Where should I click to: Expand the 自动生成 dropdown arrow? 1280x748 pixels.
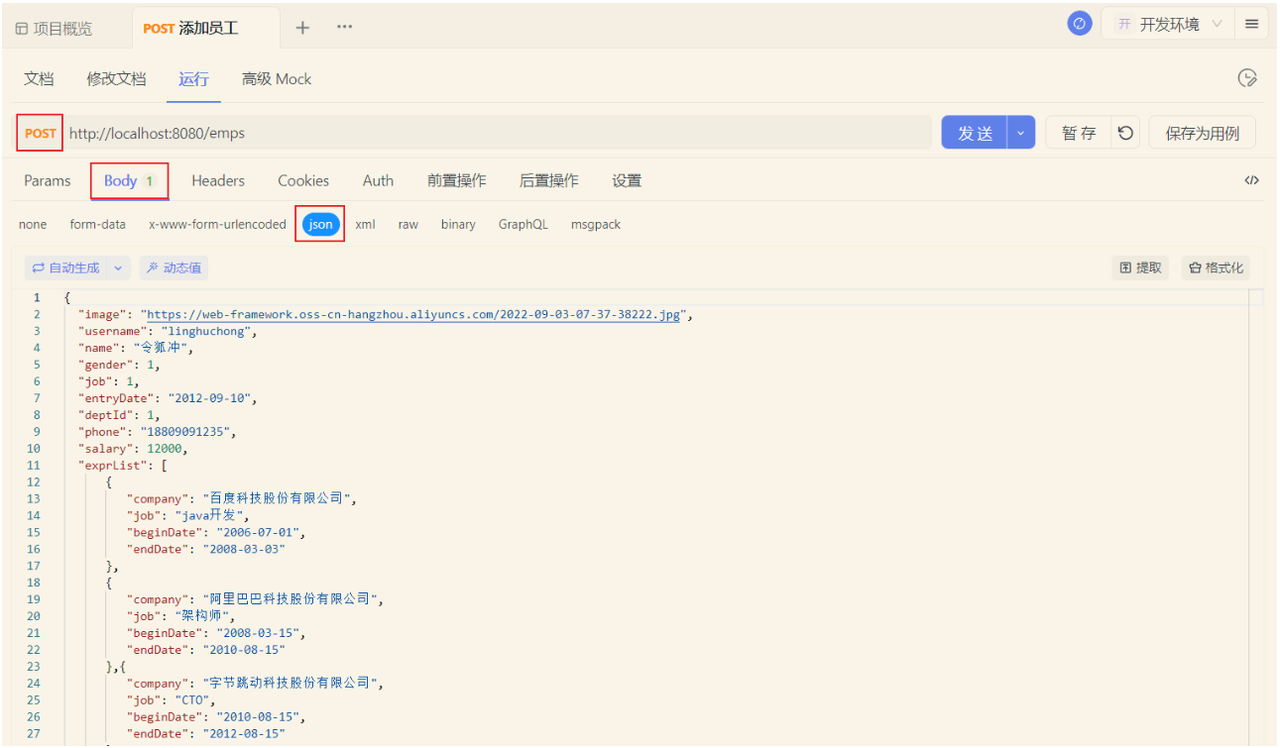click(x=118, y=268)
